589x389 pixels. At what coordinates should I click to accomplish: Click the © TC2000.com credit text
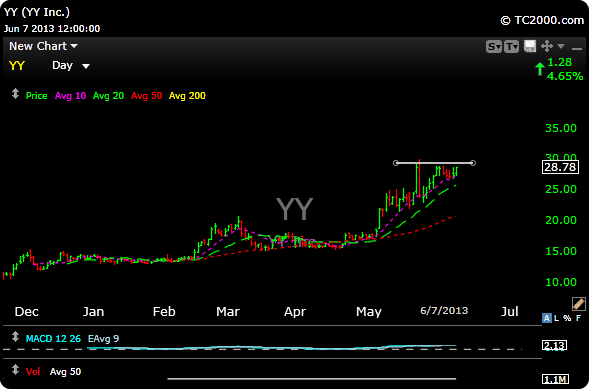tap(542, 20)
